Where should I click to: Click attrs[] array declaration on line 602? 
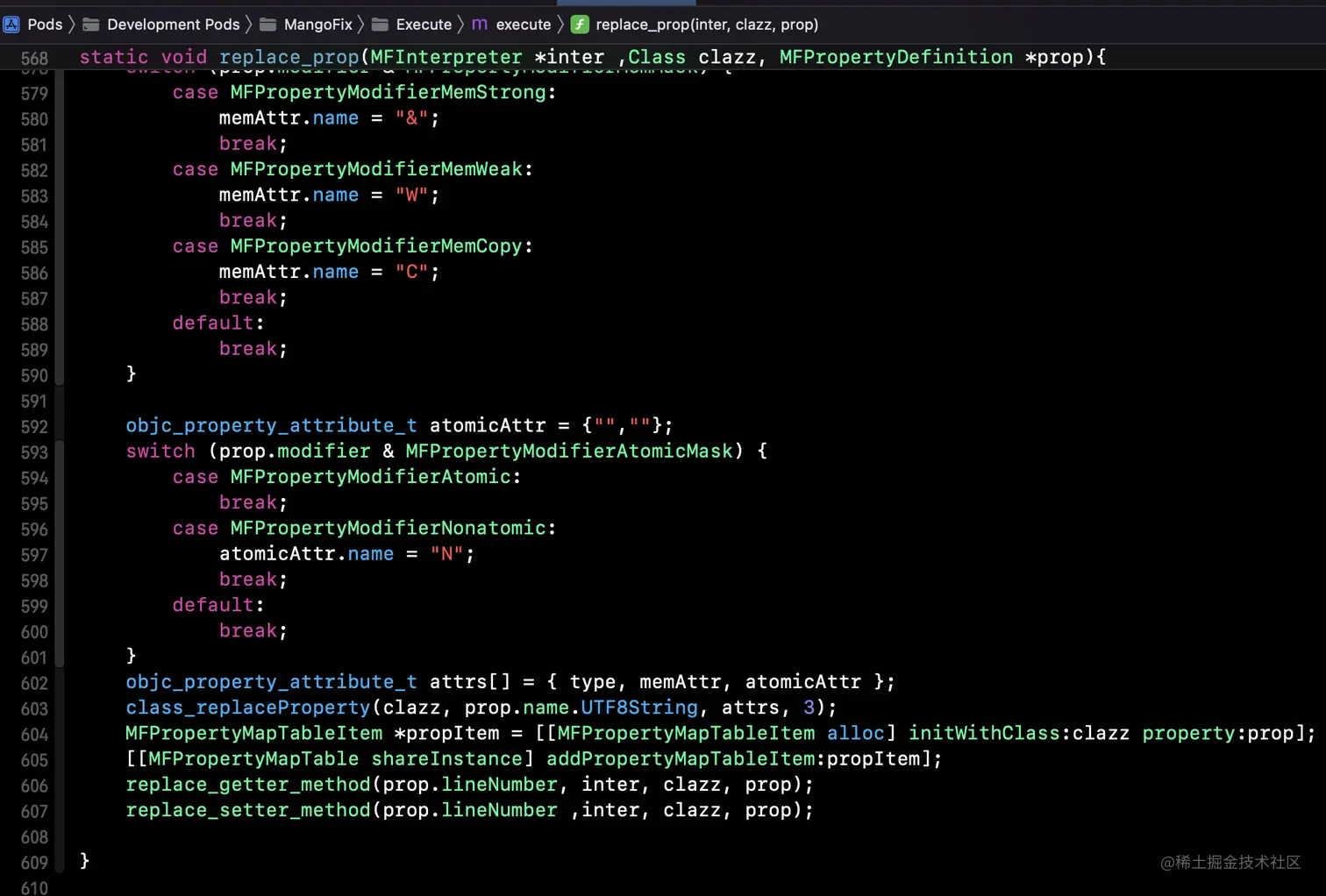point(470,682)
